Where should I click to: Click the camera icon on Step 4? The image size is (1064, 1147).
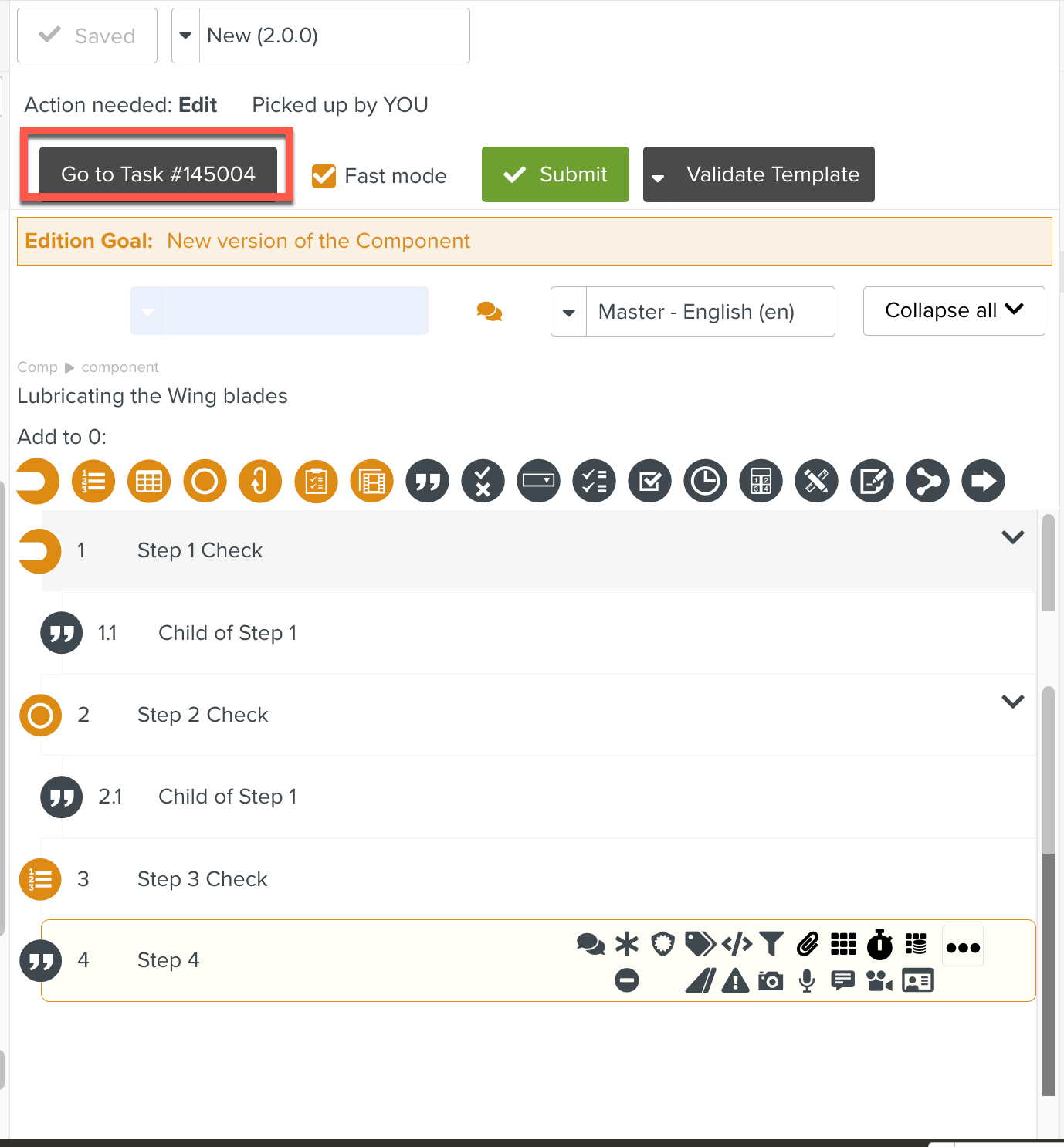tap(771, 981)
